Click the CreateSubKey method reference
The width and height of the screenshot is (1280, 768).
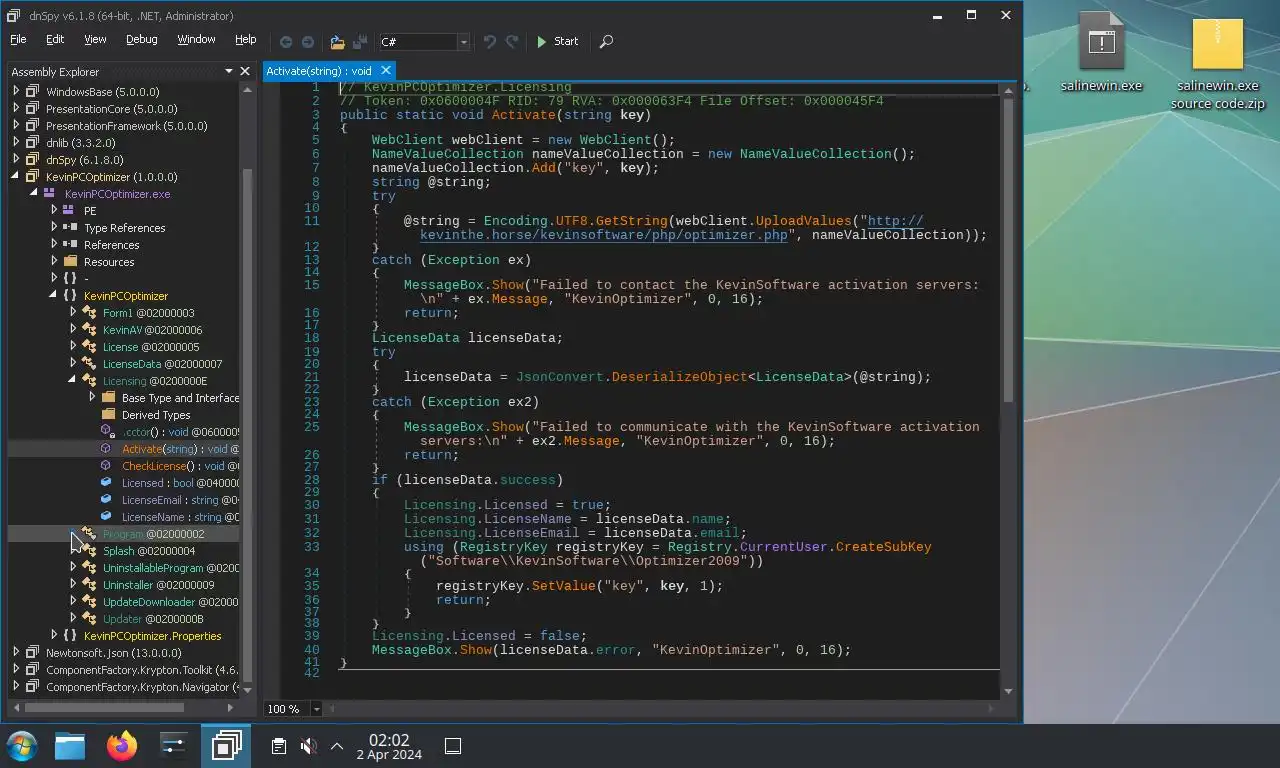click(883, 547)
